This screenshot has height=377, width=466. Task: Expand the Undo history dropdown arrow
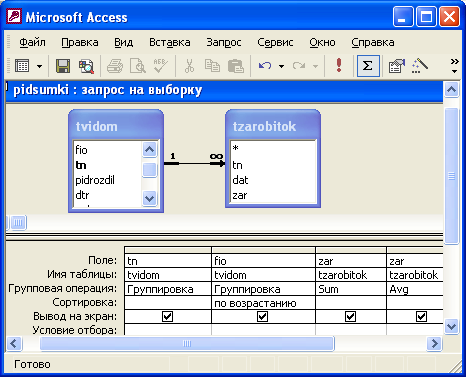pos(281,66)
